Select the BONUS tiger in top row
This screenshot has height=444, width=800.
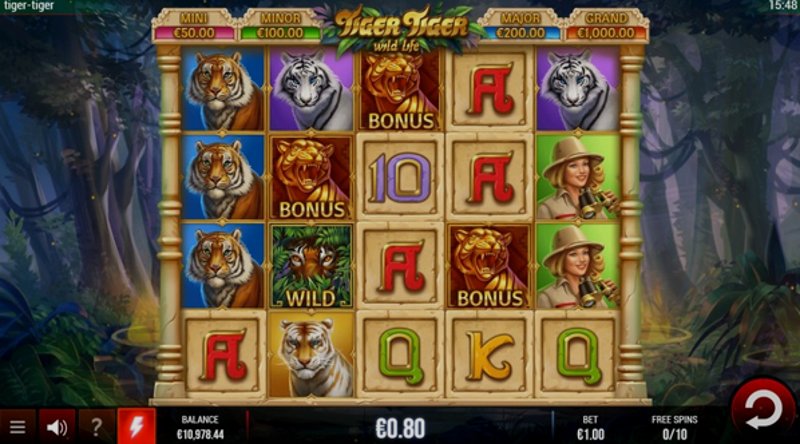point(400,89)
